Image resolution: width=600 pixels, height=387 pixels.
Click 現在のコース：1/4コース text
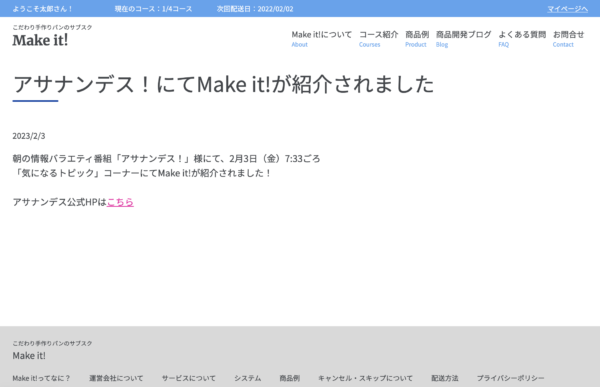153,9
